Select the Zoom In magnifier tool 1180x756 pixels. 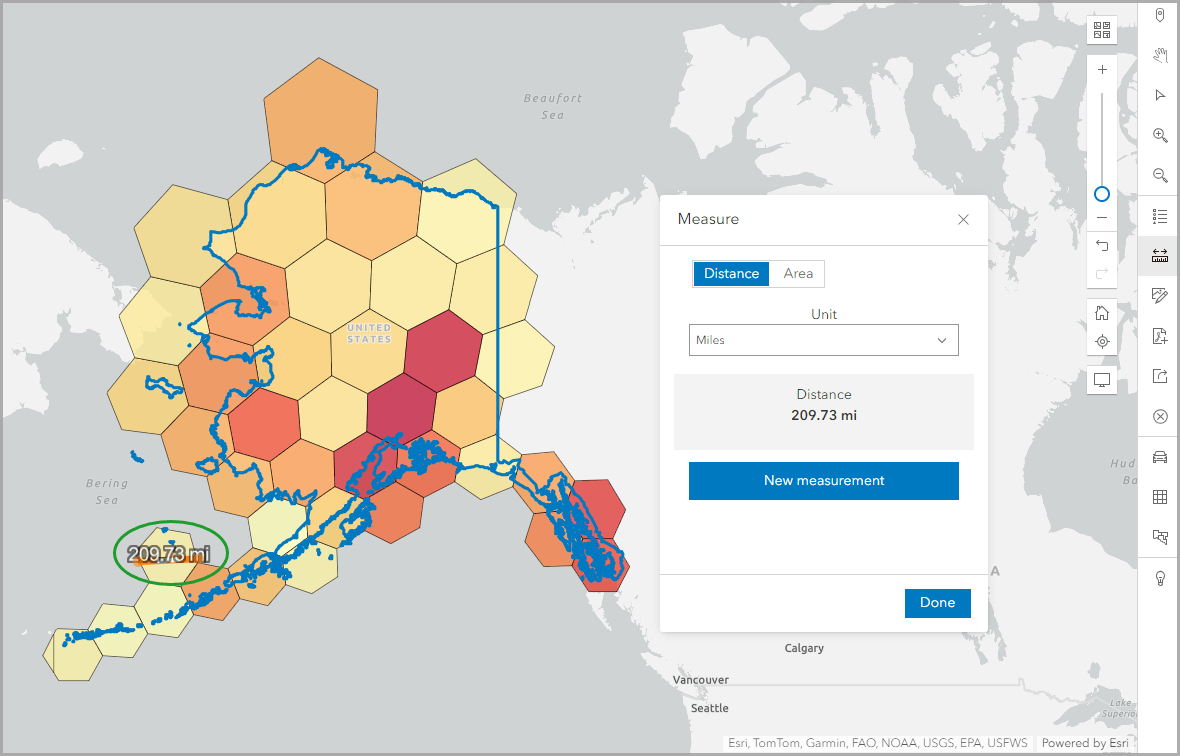(1159, 135)
